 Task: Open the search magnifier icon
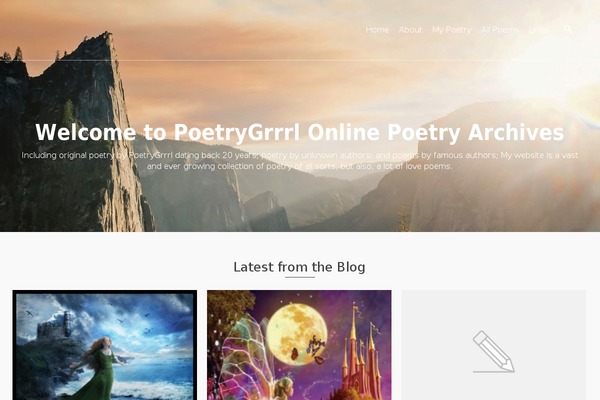tap(568, 29)
